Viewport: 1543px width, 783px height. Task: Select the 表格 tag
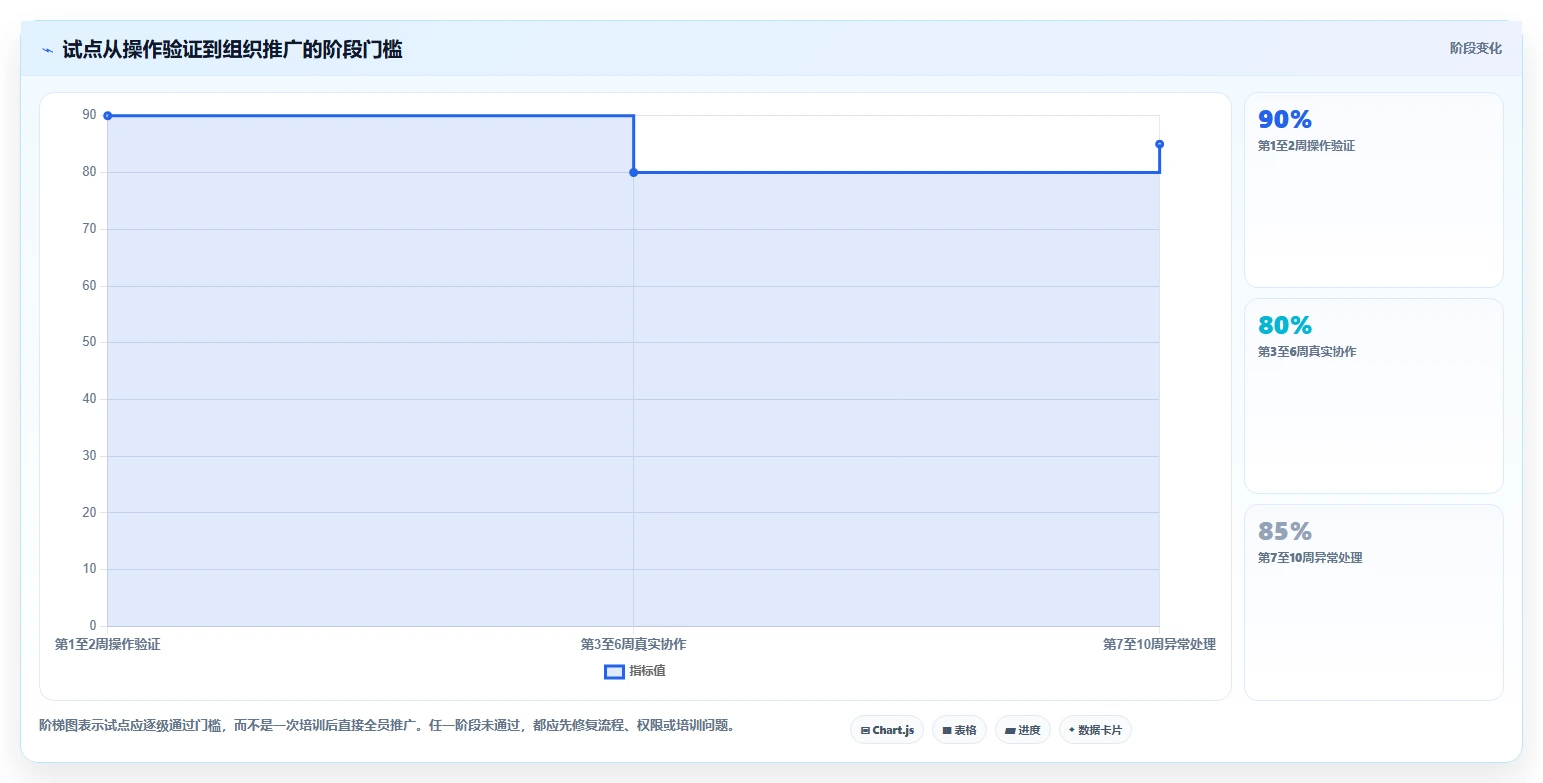tap(959, 730)
